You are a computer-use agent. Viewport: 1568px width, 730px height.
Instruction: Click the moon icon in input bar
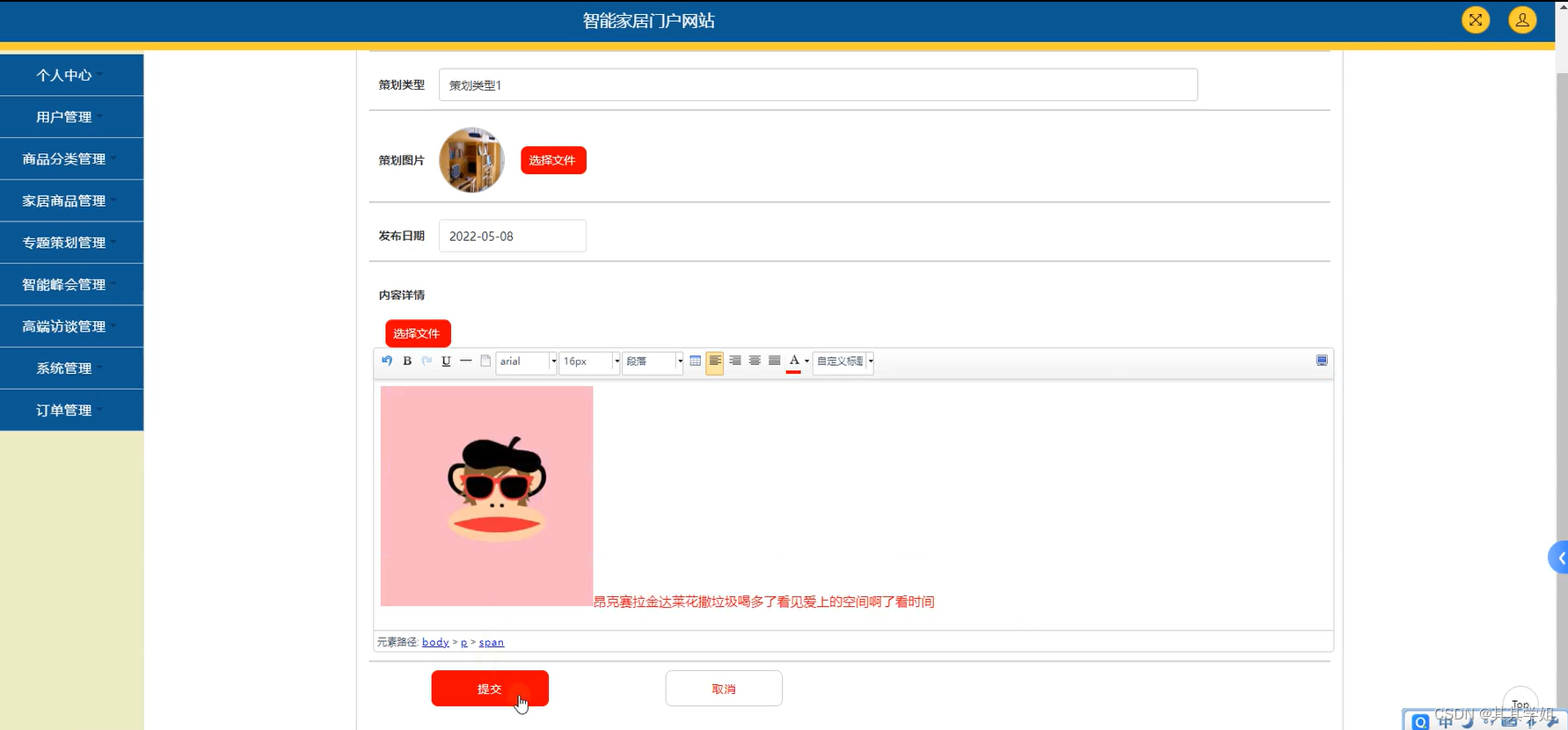tap(1467, 722)
